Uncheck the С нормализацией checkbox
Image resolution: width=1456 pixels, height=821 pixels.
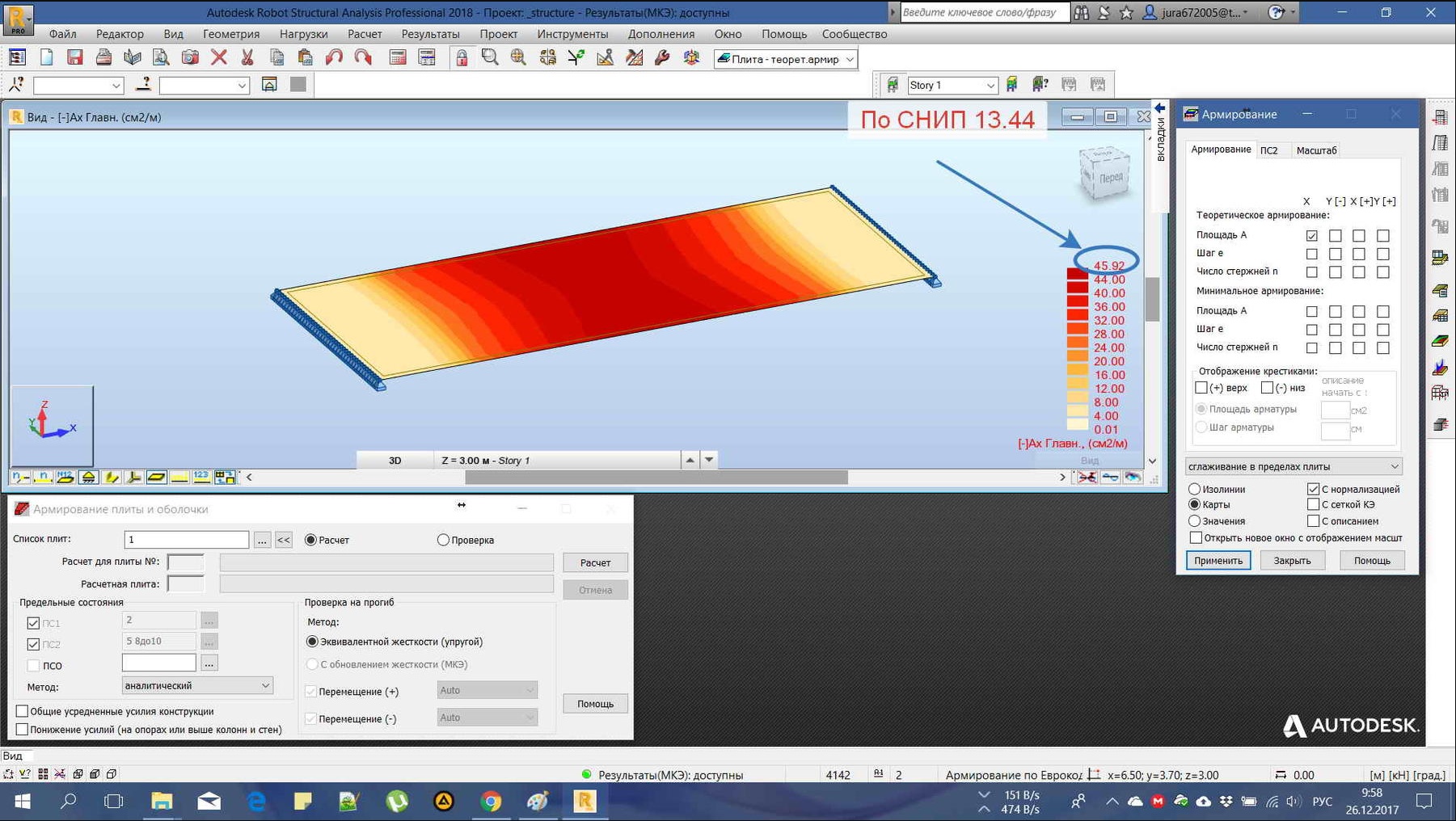1313,489
